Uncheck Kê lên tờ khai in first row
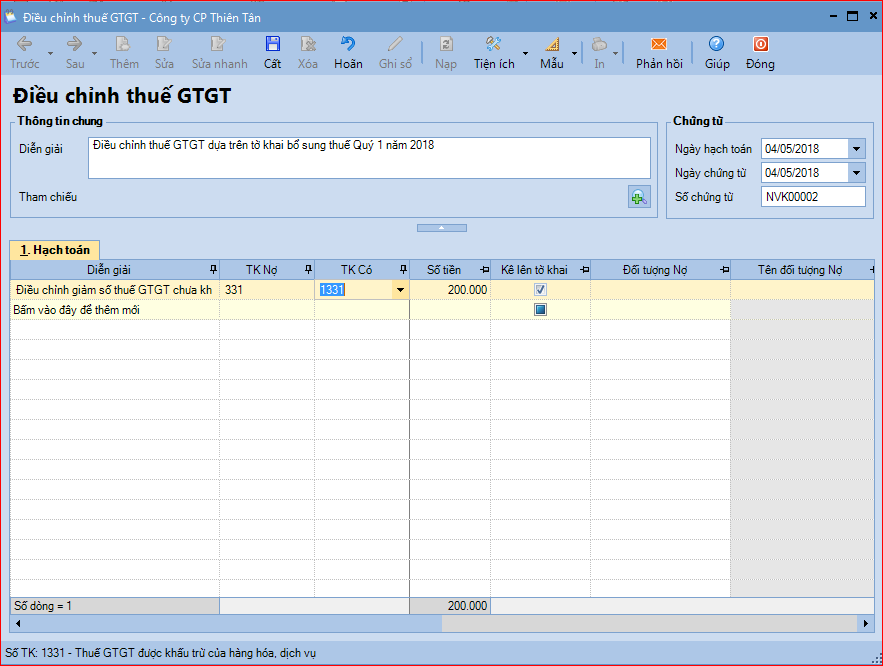 [540, 290]
